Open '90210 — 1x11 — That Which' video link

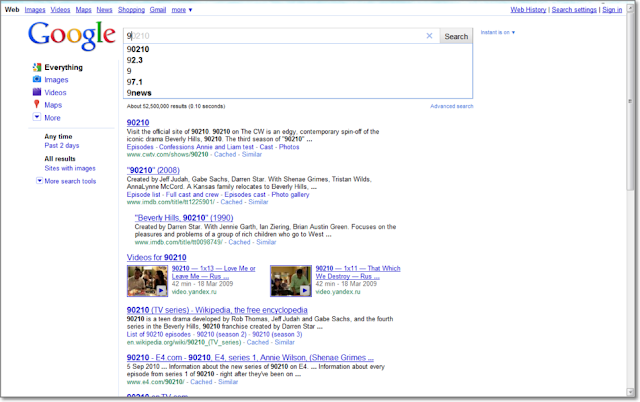tap(358, 269)
